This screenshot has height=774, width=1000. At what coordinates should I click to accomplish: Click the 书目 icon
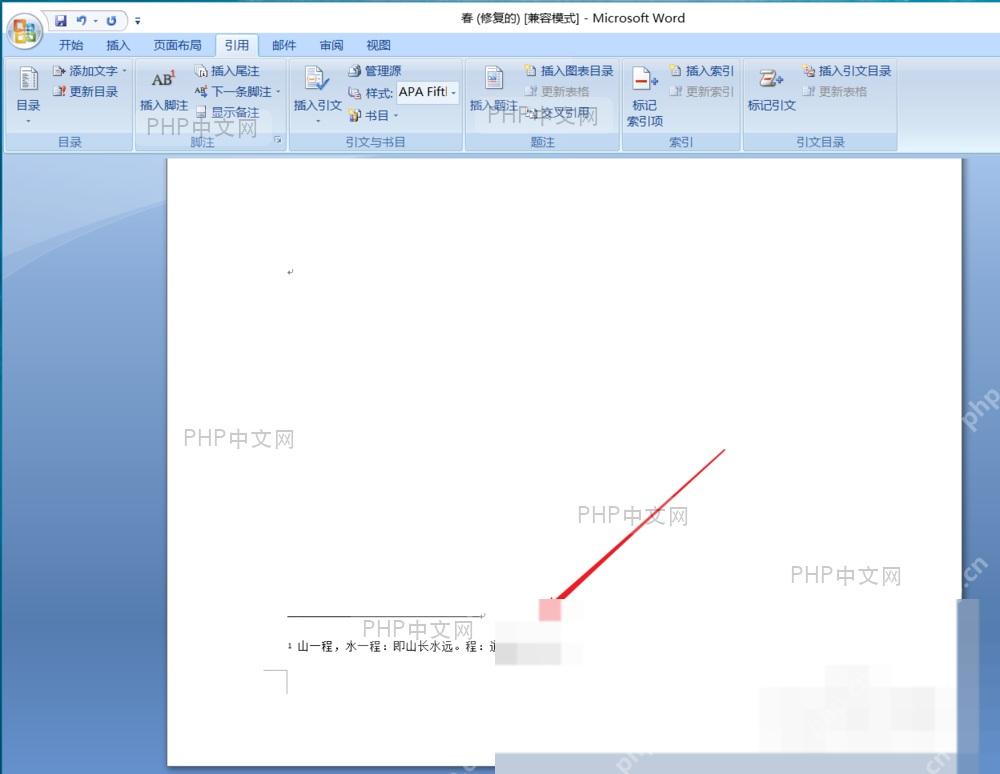tap(355, 115)
